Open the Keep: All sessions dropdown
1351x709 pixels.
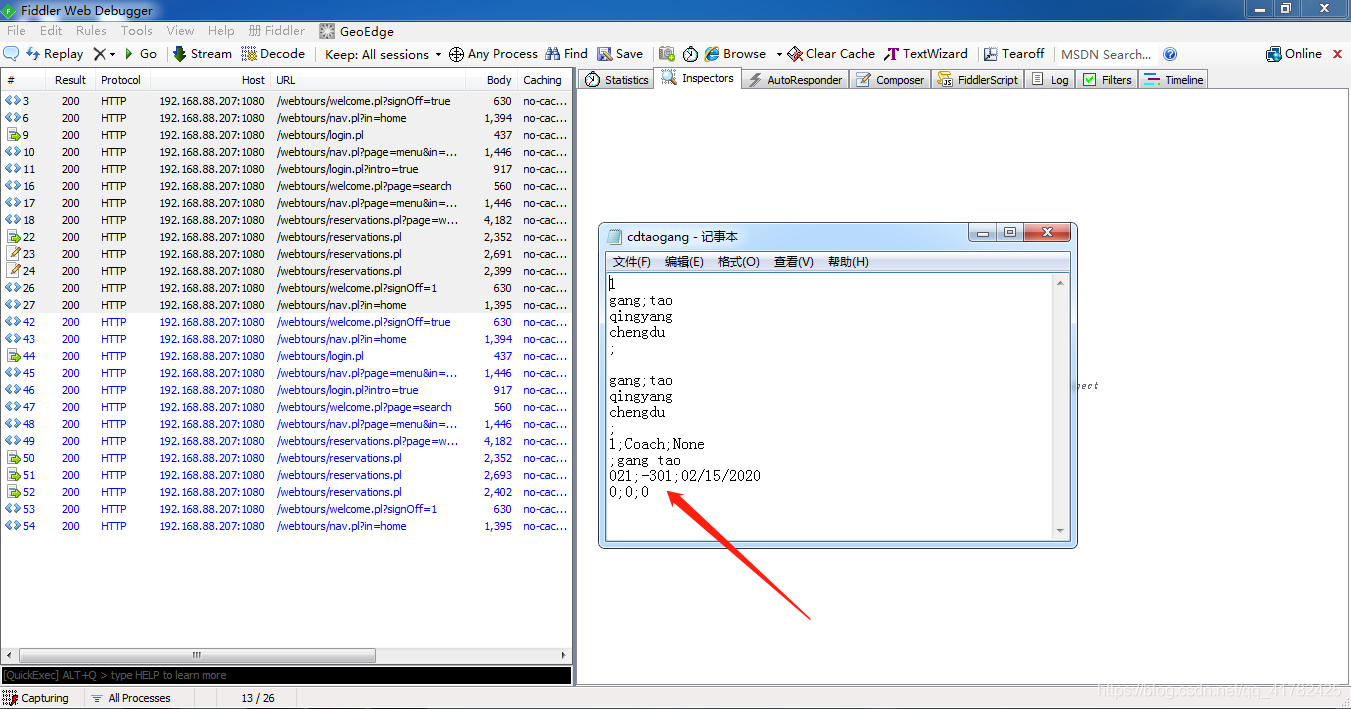pos(383,54)
